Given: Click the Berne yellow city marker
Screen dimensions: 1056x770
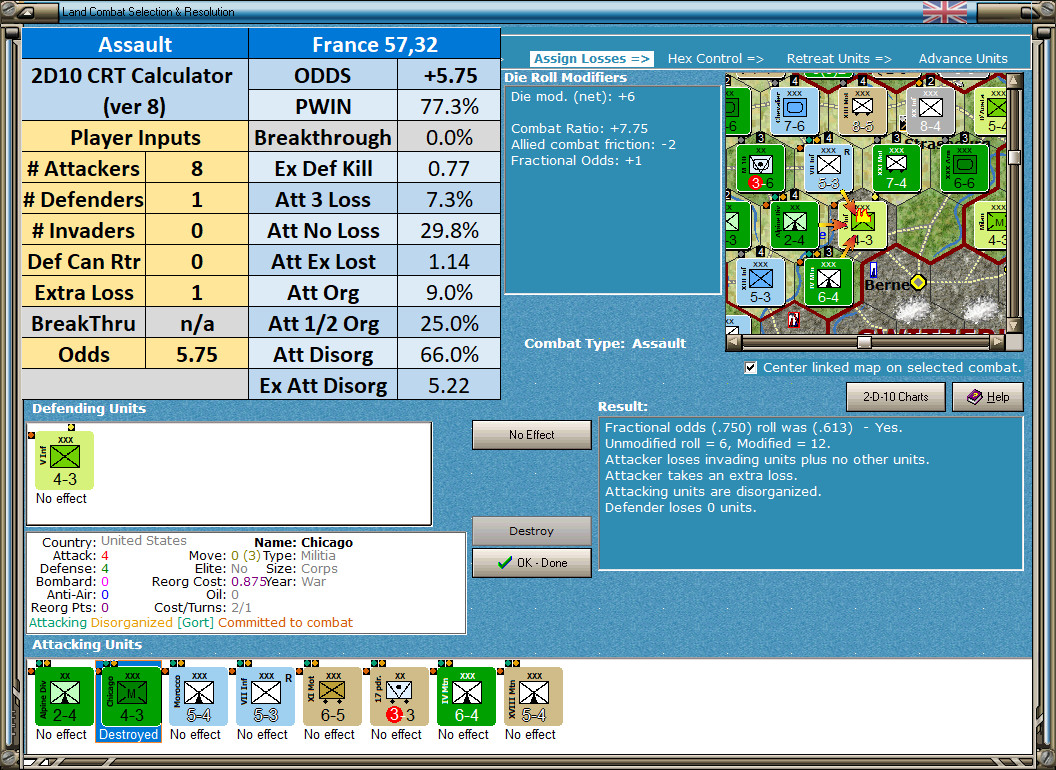Looking at the screenshot, I should click(918, 282).
